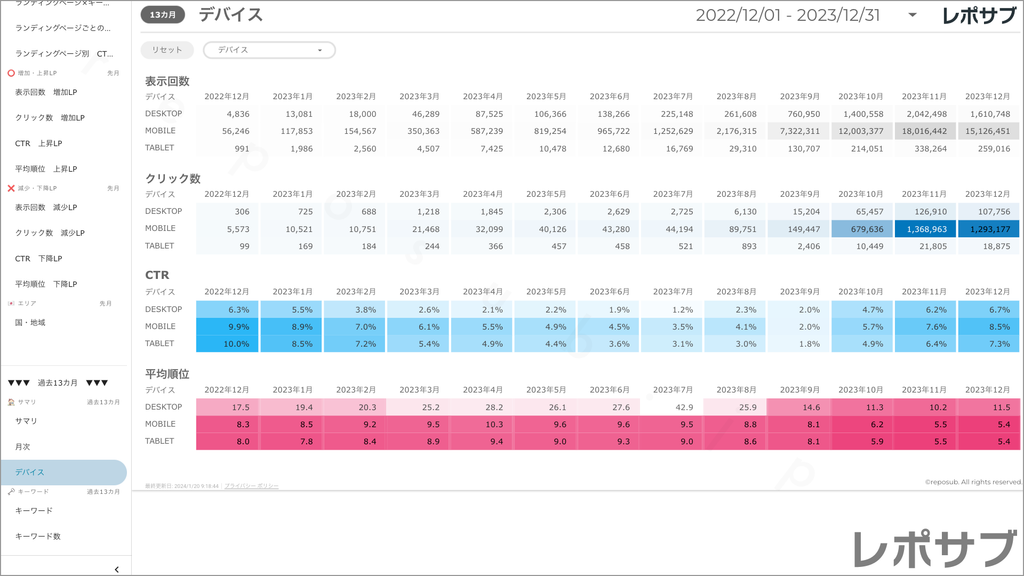
Task: Click the キーワード section key icon
Action: 11,492
